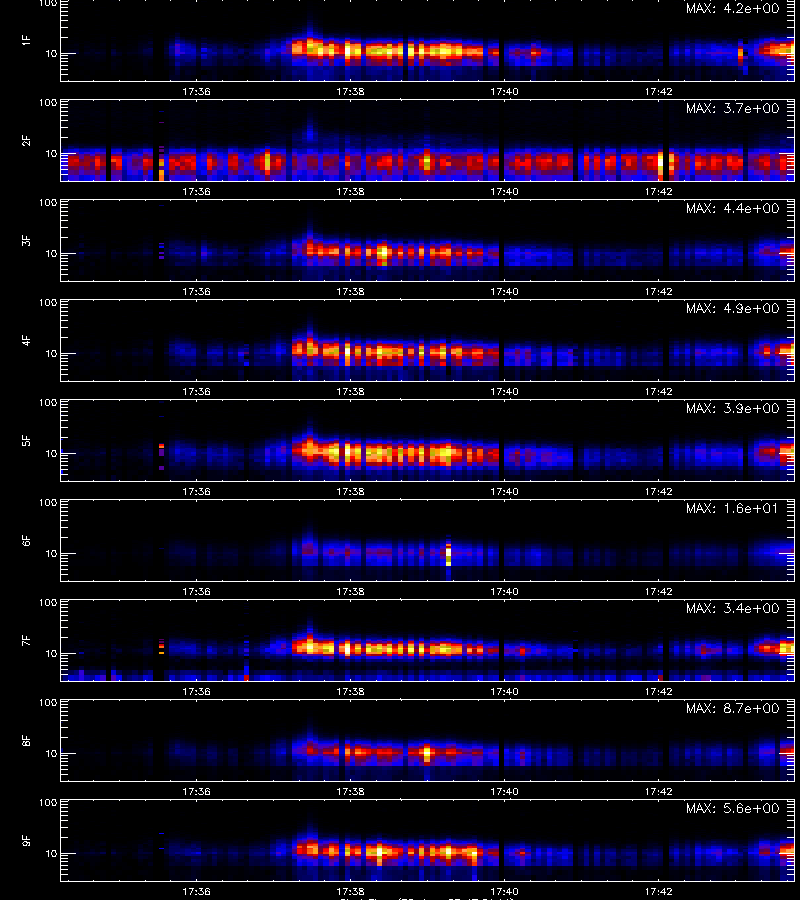The width and height of the screenshot is (800, 900).
Task: Select the MAX: 8.7e+00 readout
Action: [733, 708]
